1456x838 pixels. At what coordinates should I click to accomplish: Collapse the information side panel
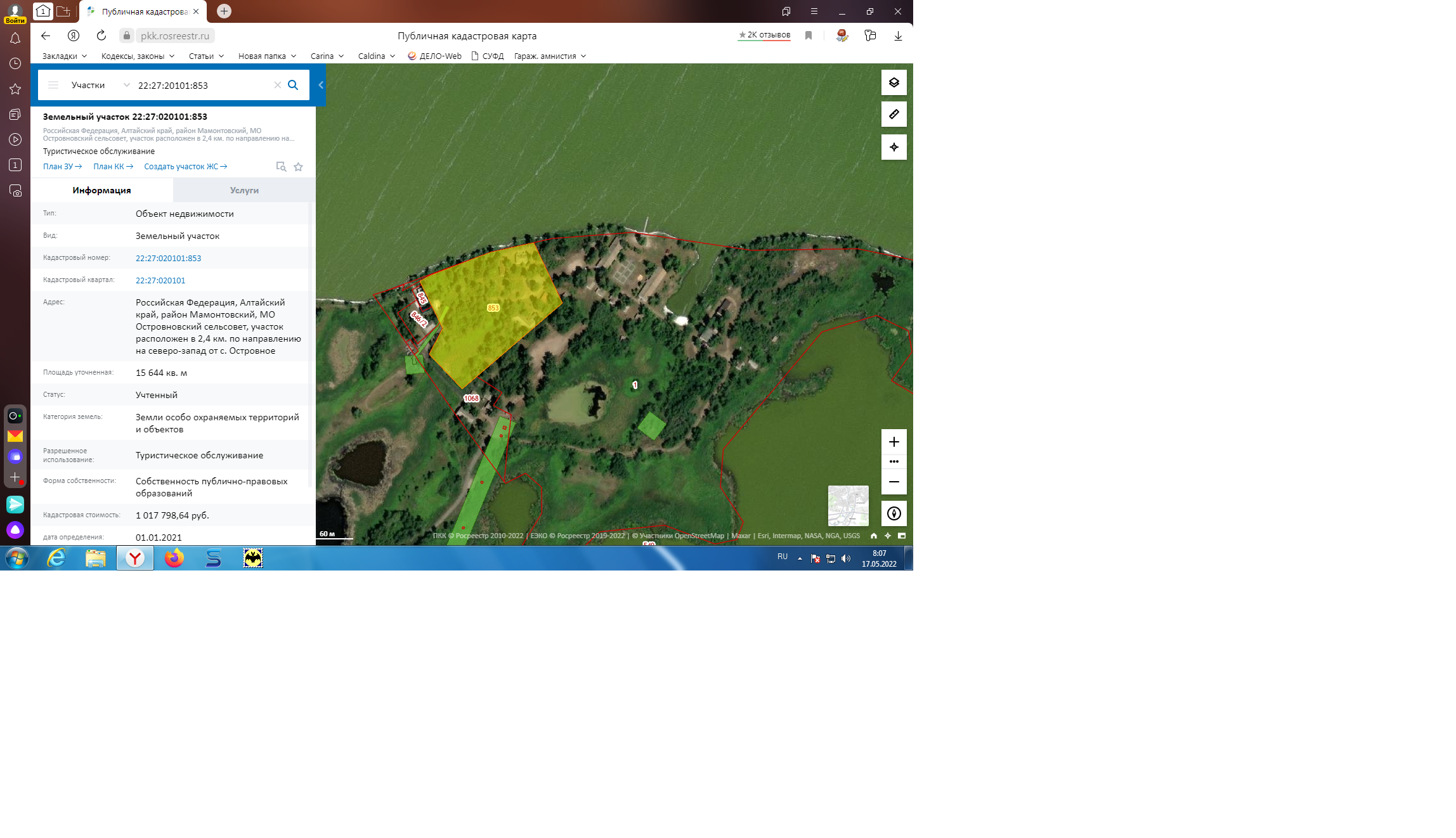(x=321, y=85)
